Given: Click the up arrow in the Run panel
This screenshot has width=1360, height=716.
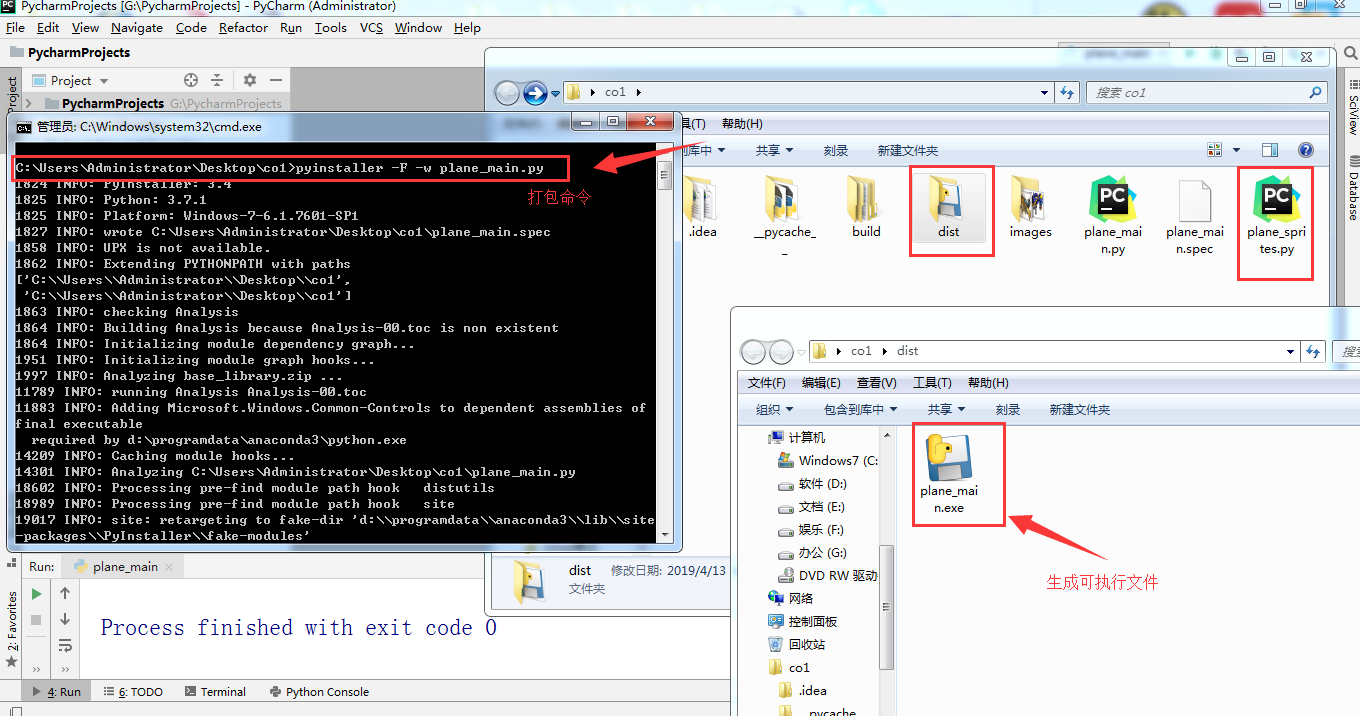Looking at the screenshot, I should click(x=65, y=593).
